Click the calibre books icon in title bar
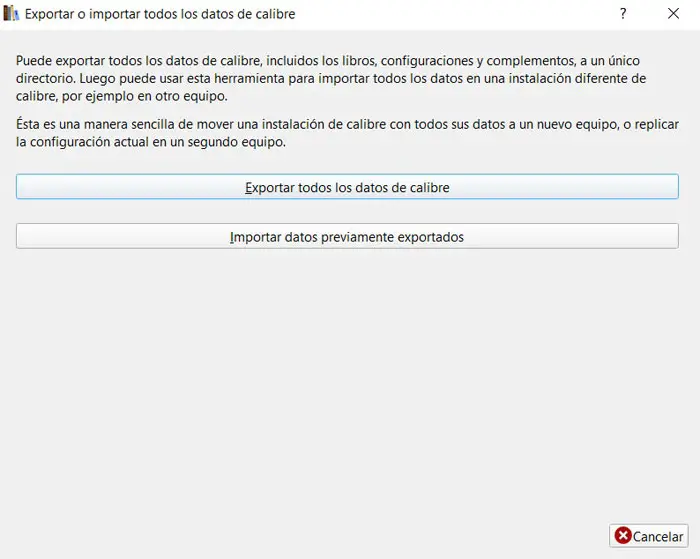 [x=11, y=14]
